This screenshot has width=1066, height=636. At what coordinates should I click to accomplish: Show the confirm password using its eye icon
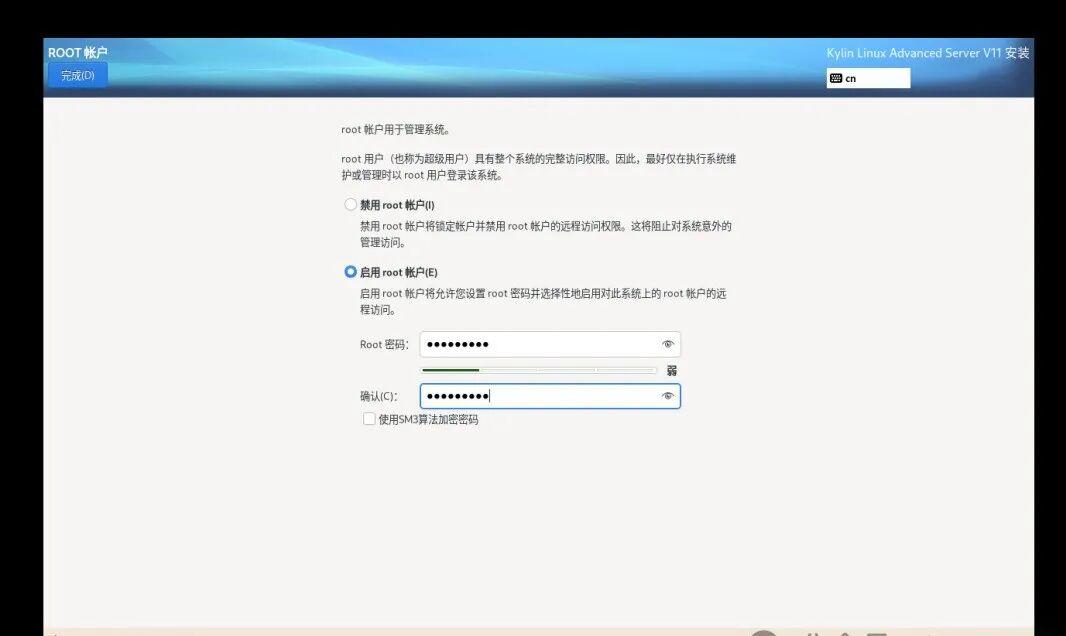pyautogui.click(x=668, y=395)
